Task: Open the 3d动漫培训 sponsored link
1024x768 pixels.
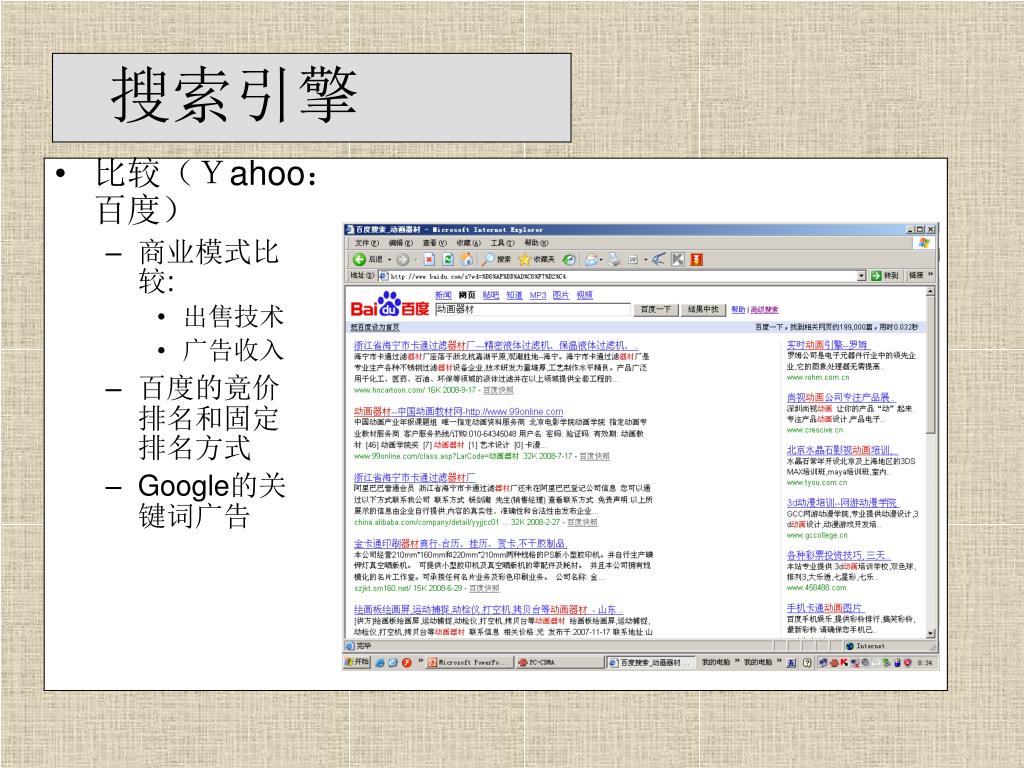Action: (842, 503)
